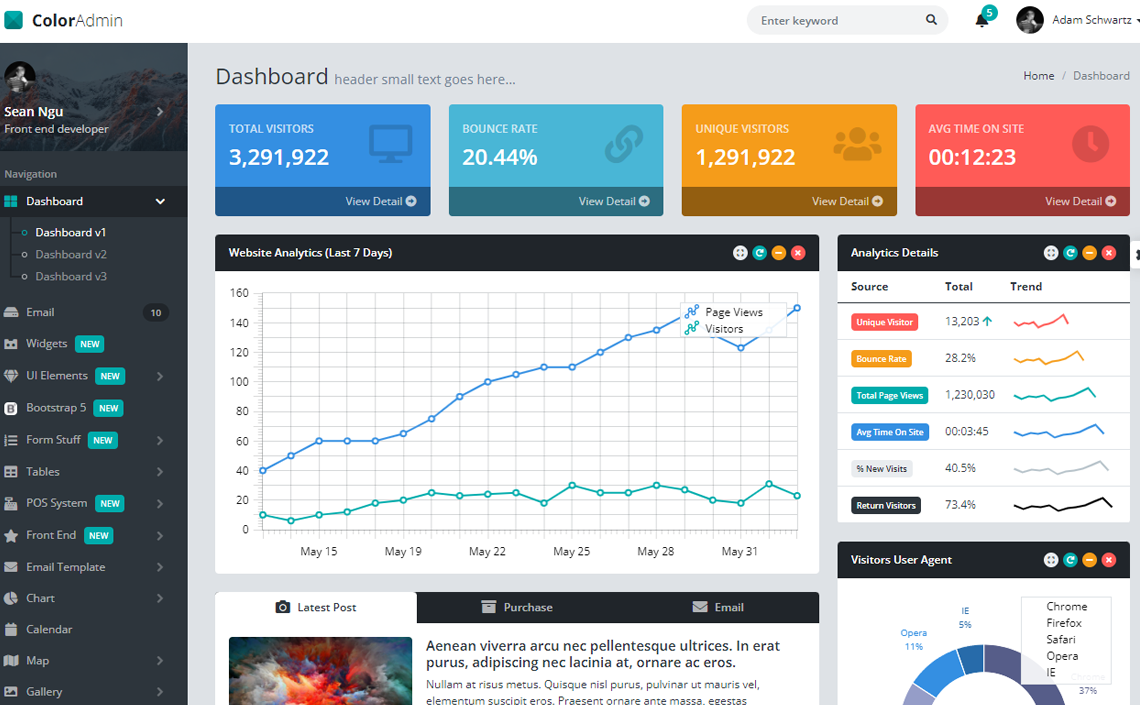The height and width of the screenshot is (705, 1140).
Task: Click the Bootstrap 5 icon in the sidebar
Action: tap(11, 408)
